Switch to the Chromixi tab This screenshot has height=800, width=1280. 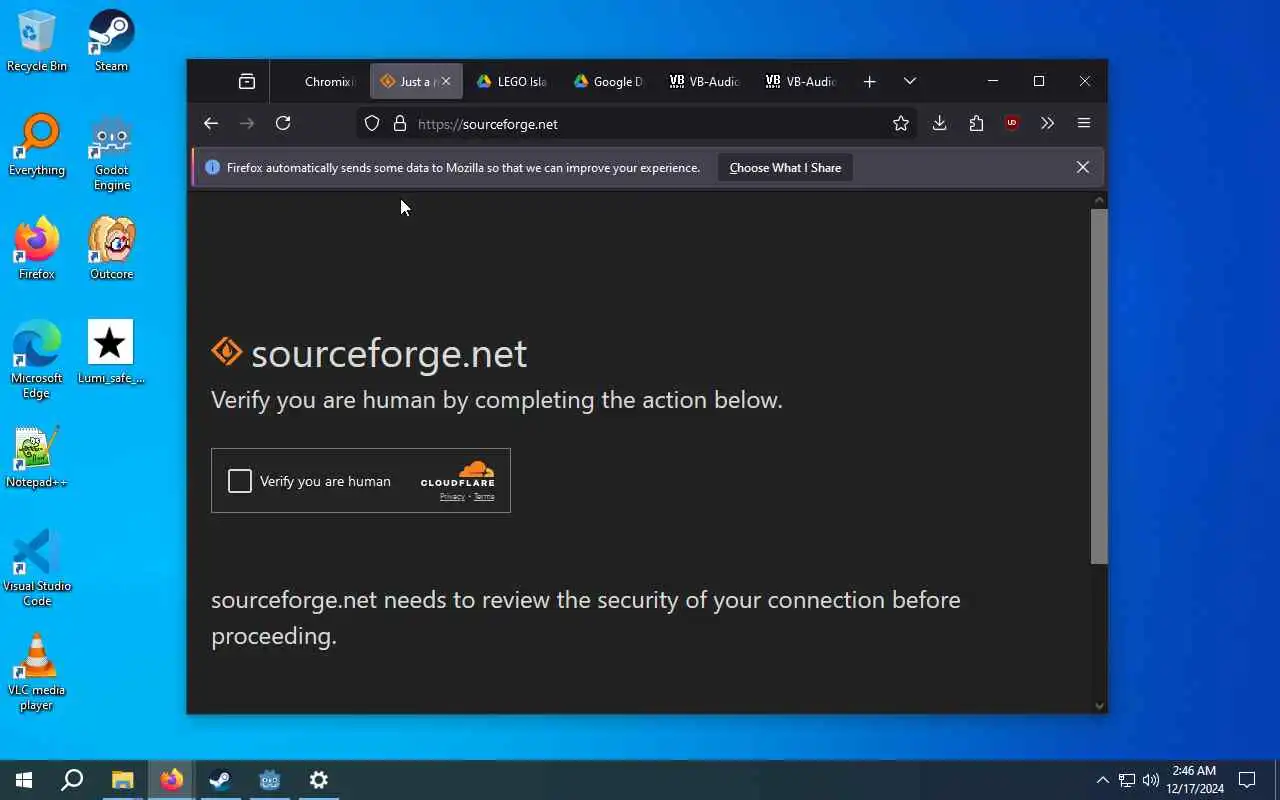click(320, 82)
